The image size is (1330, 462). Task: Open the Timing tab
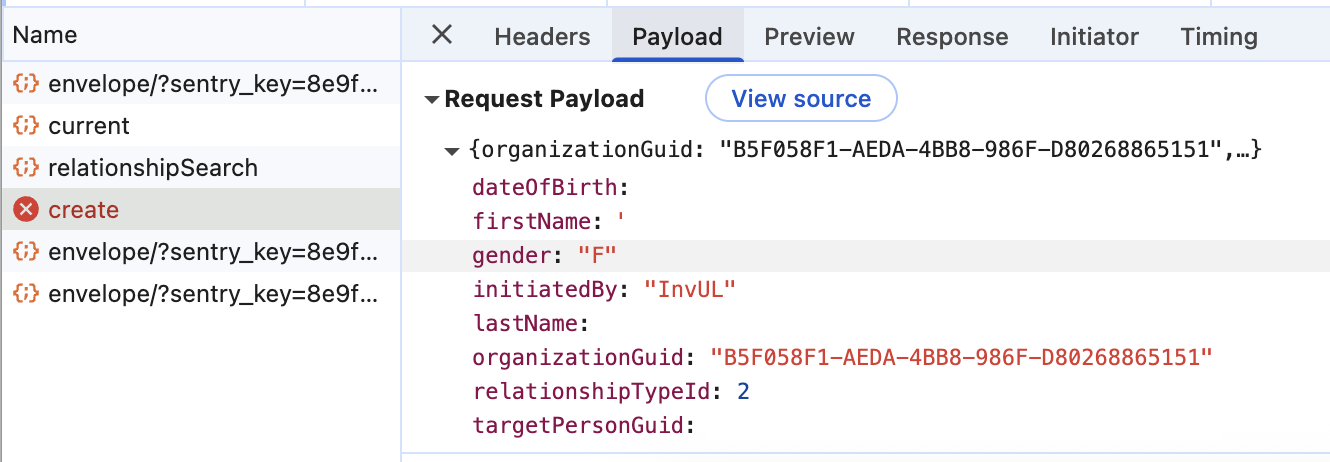[1218, 37]
